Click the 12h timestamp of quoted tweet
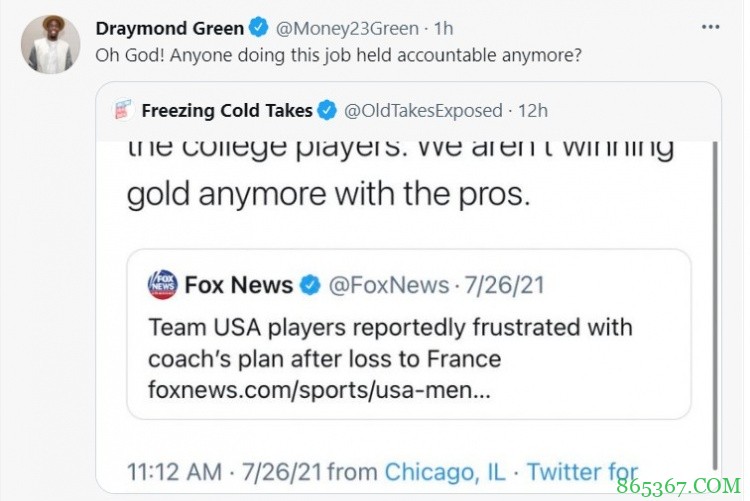This screenshot has height=501, width=750. coord(533,110)
